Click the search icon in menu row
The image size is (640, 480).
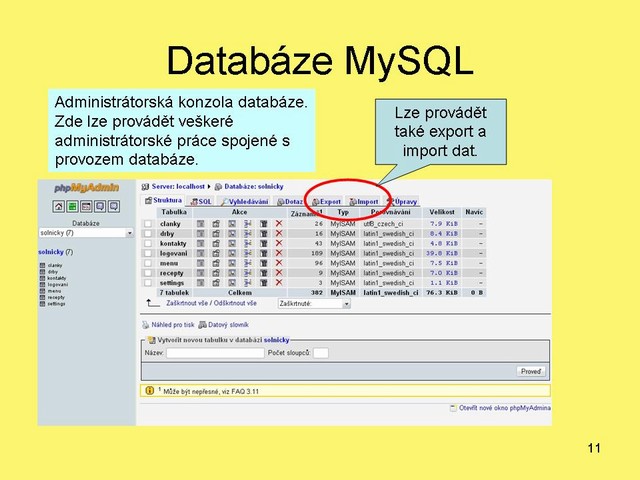click(232, 263)
